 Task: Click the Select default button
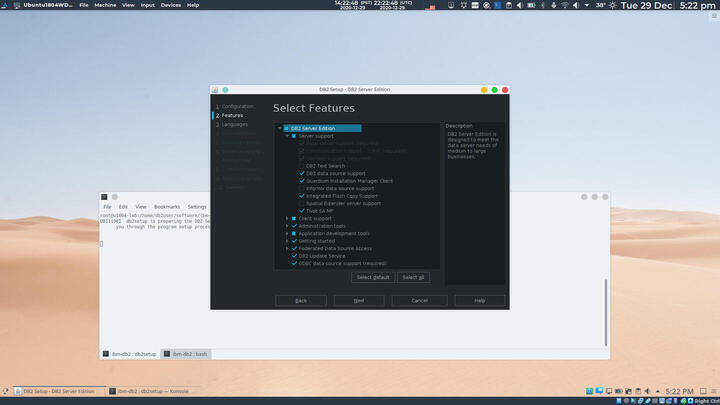(373, 277)
